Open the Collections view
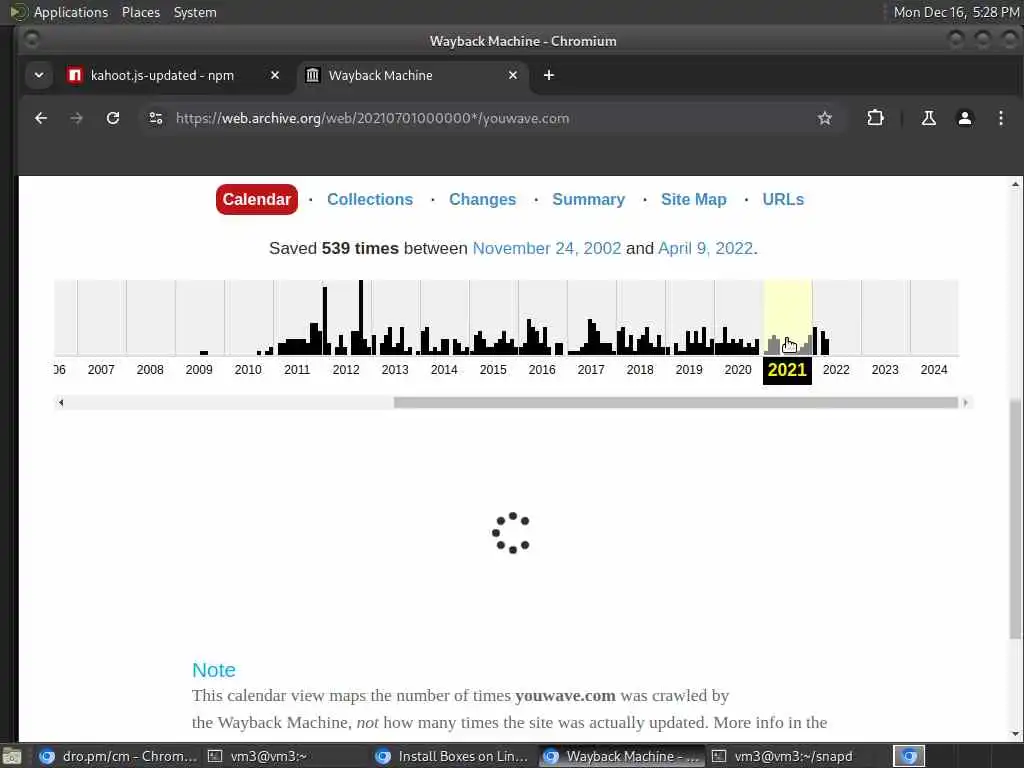 click(370, 199)
